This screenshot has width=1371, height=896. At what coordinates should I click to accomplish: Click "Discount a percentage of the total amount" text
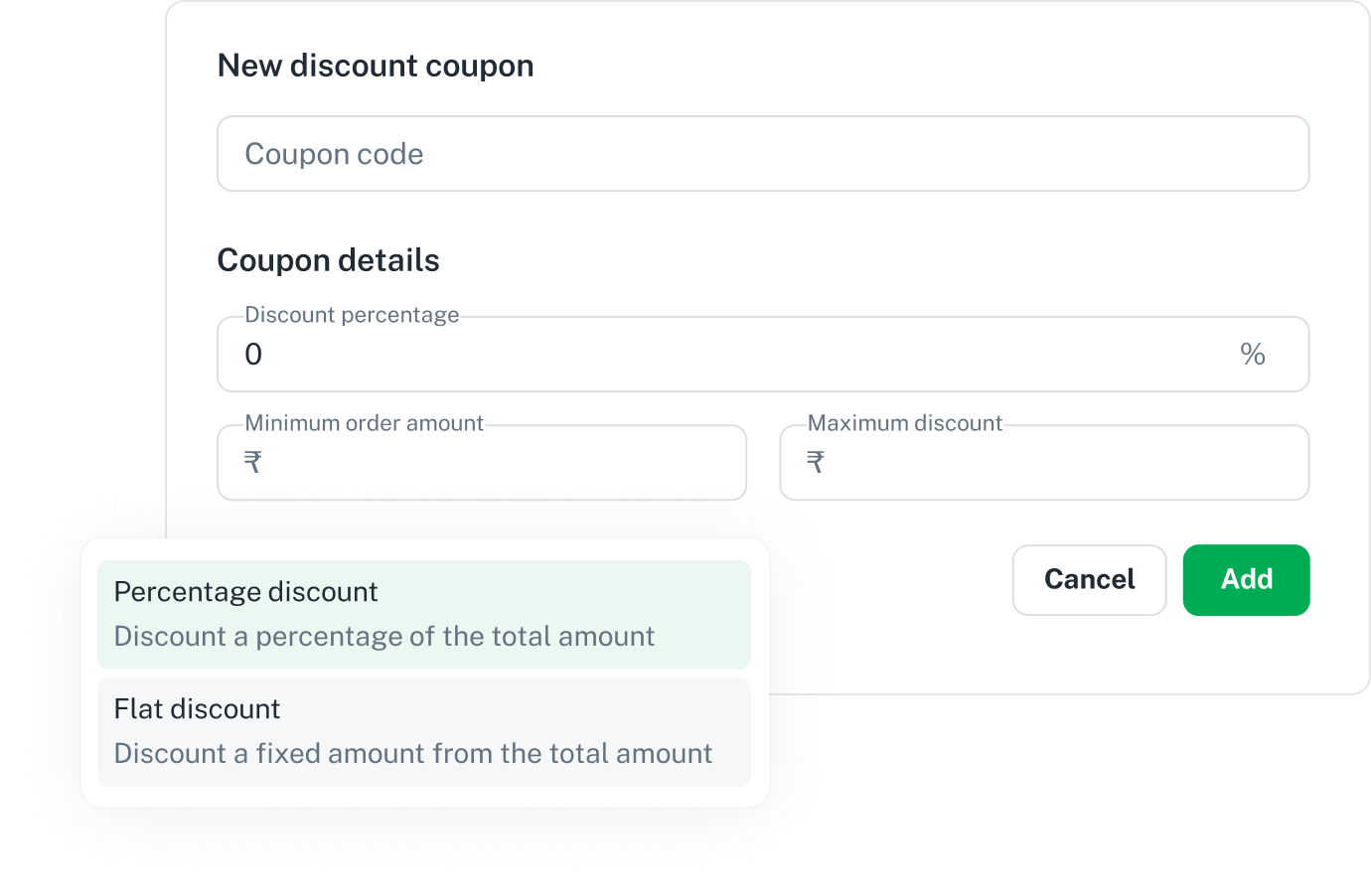(384, 637)
